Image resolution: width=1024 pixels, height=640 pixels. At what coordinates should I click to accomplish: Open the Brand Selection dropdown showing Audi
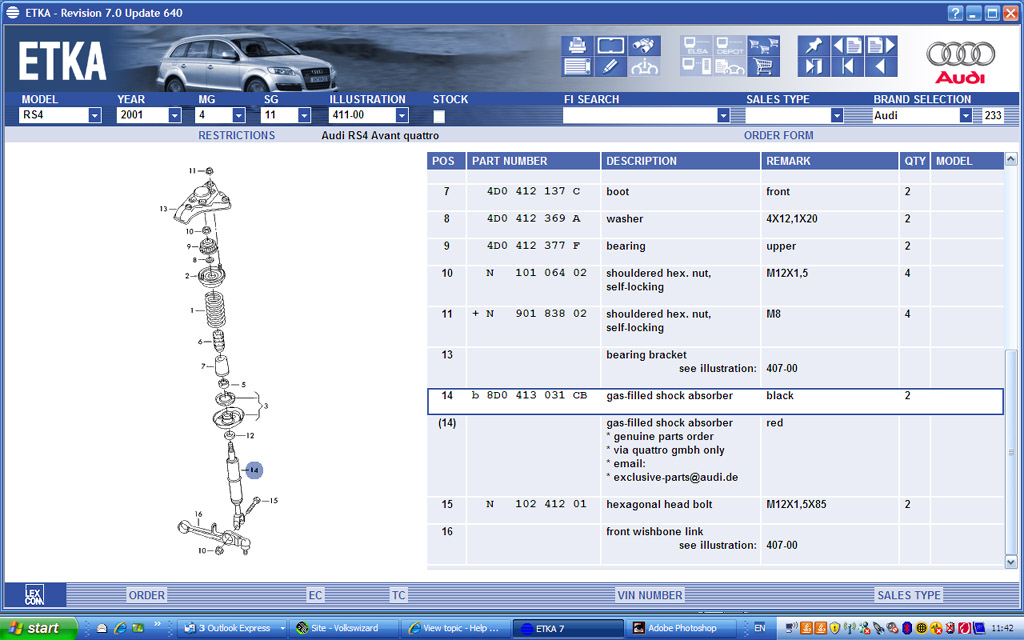tap(966, 116)
